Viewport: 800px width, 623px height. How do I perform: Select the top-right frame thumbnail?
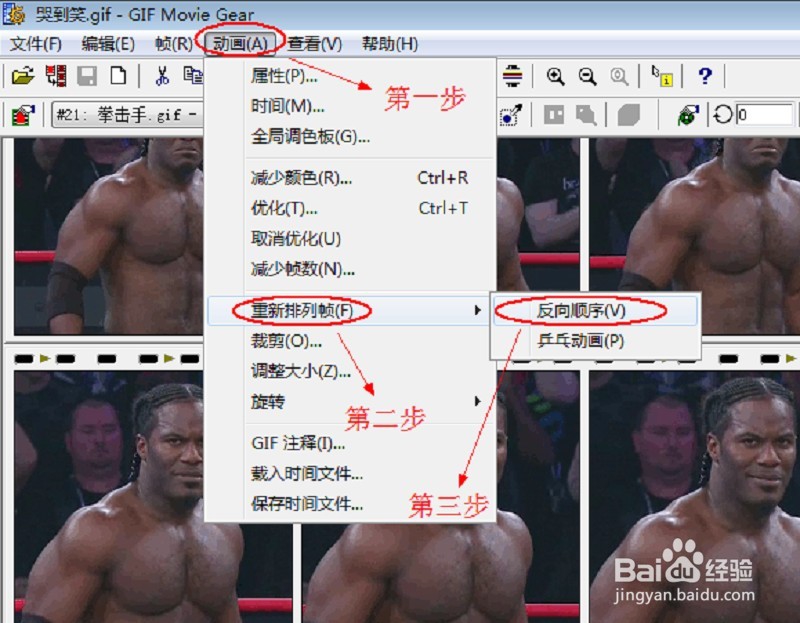[694, 236]
